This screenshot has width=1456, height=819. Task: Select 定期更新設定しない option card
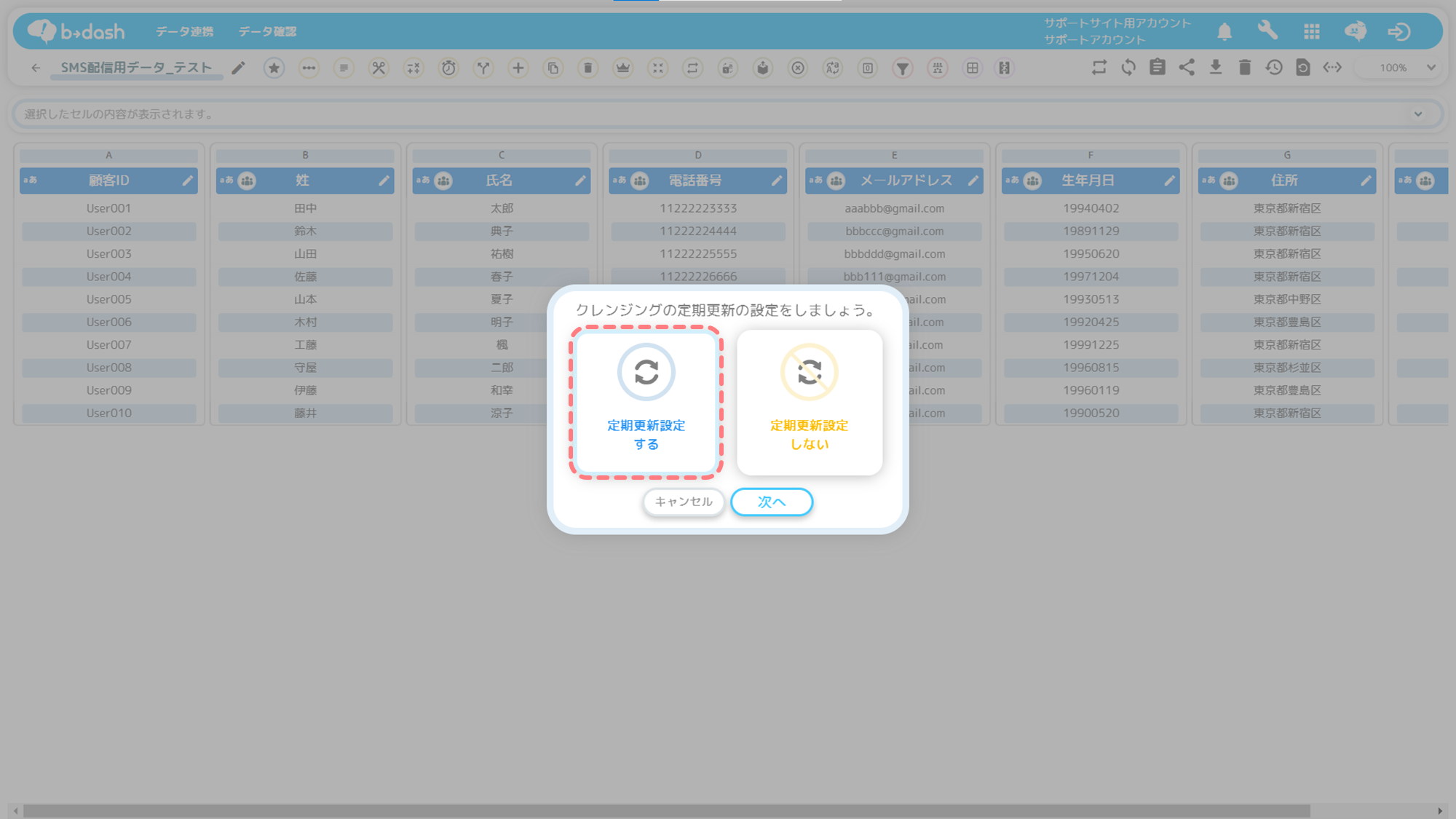[x=809, y=402]
